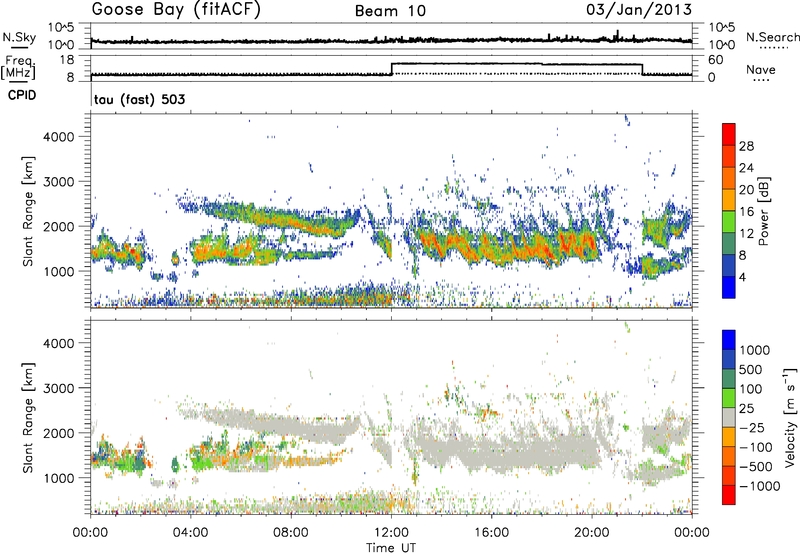Screen dimensions: 800x554
Task: Click the 'Nave' legend label
Action: (x=761, y=69)
